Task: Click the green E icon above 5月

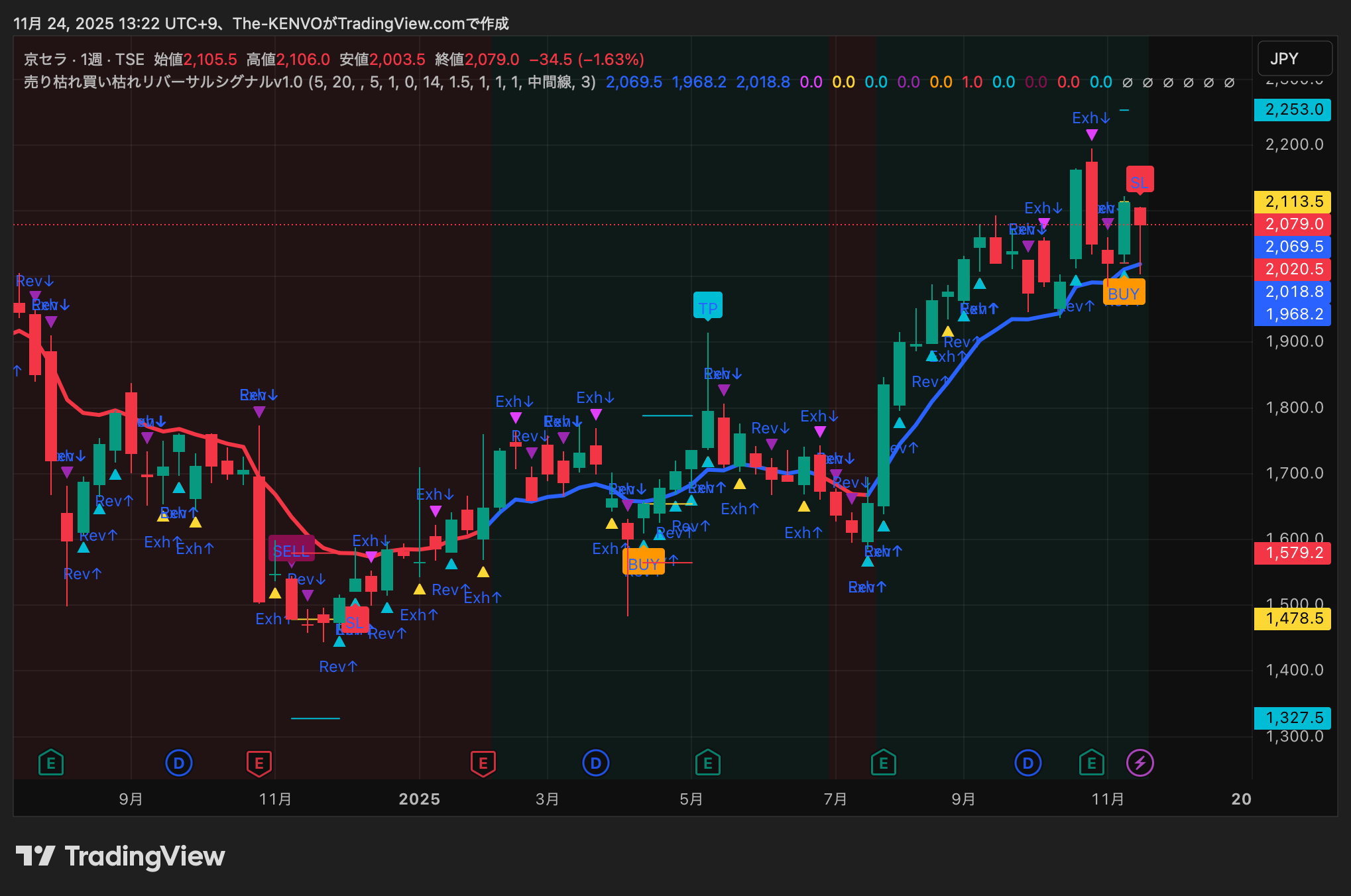Action: click(707, 763)
